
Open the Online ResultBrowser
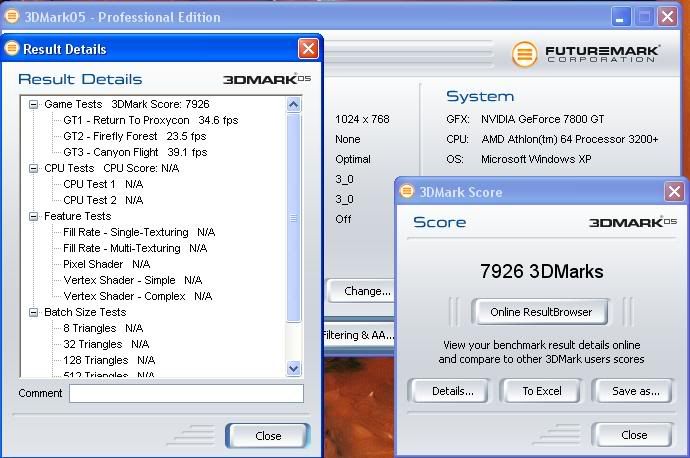coord(541,312)
